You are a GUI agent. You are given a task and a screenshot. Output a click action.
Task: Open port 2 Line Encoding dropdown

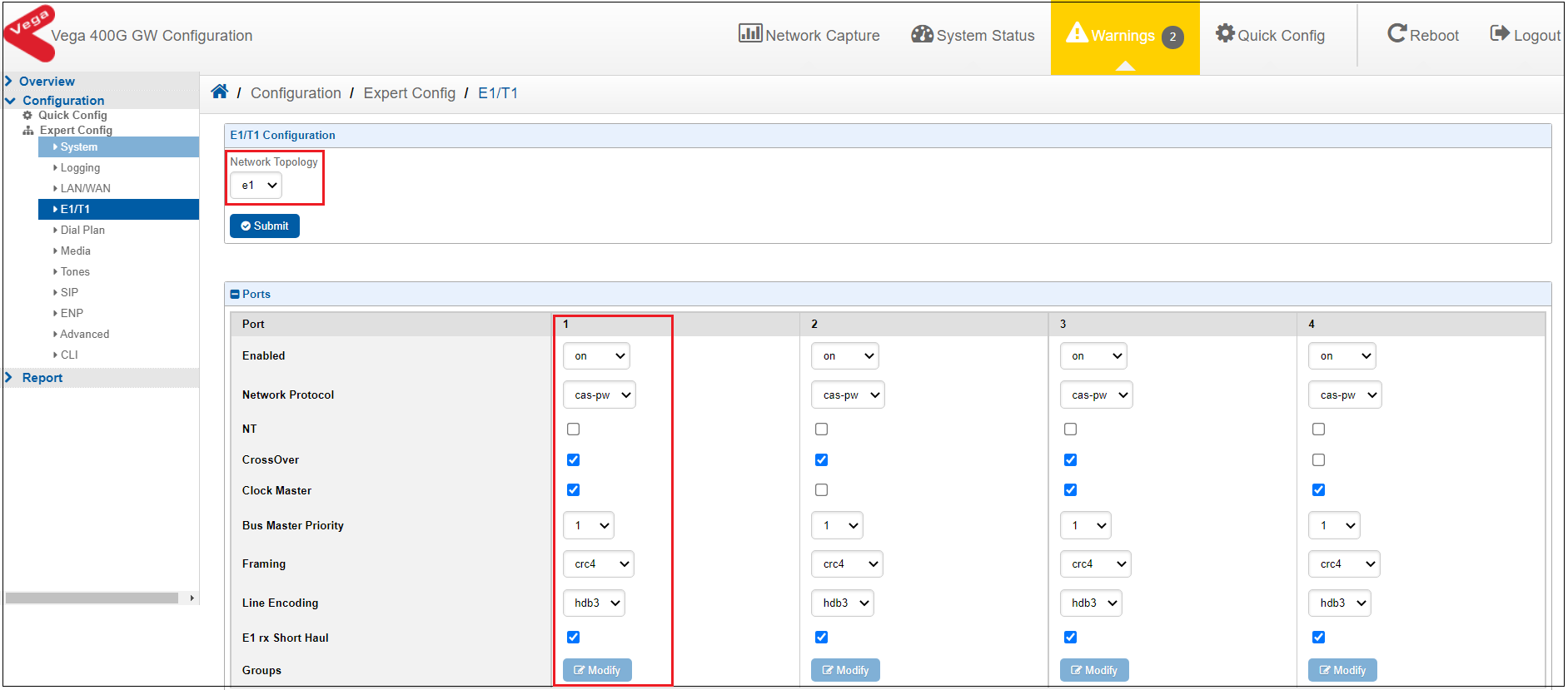click(x=842, y=603)
